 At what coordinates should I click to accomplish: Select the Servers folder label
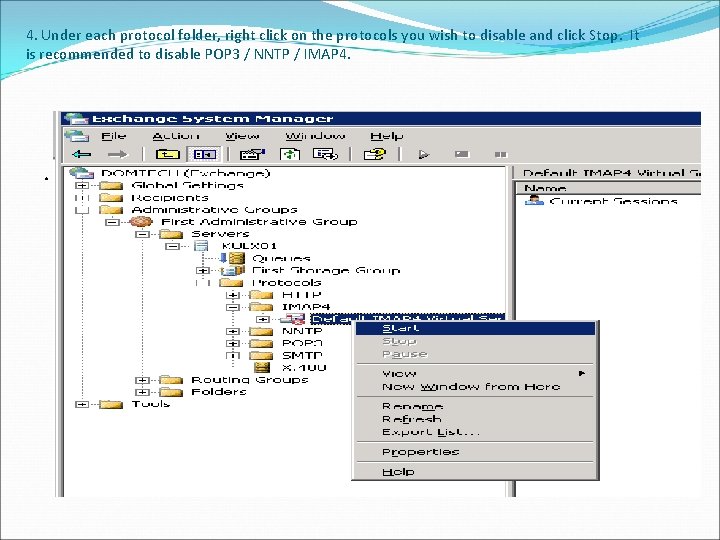point(220,234)
